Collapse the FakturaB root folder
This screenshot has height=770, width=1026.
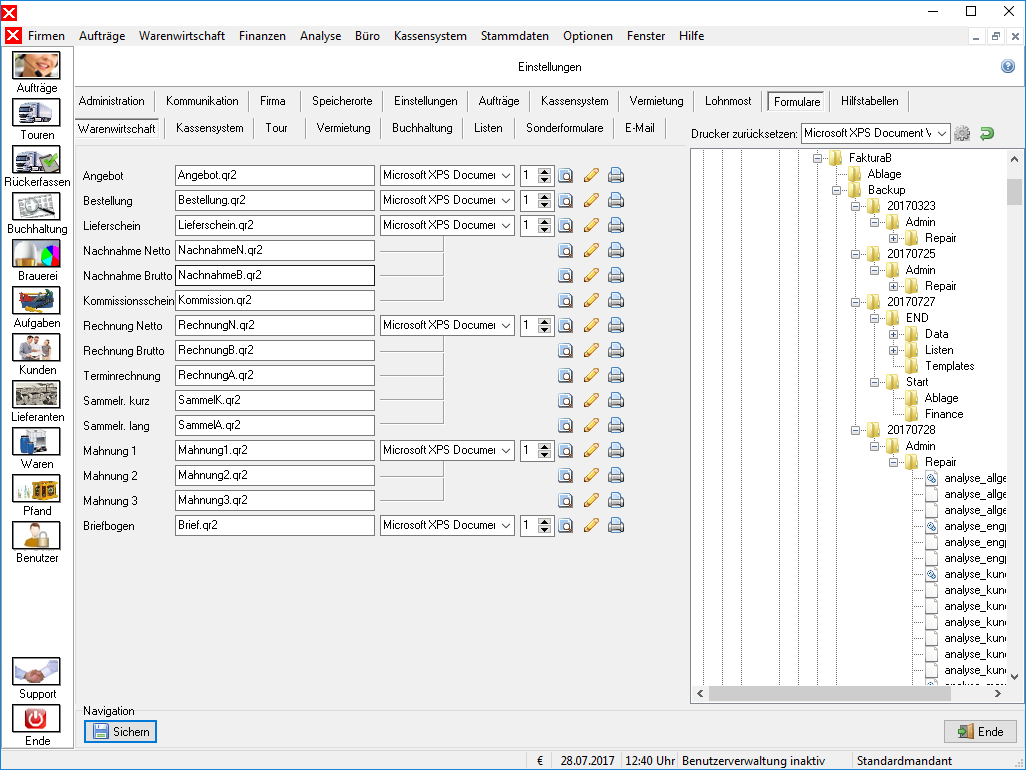click(817, 158)
